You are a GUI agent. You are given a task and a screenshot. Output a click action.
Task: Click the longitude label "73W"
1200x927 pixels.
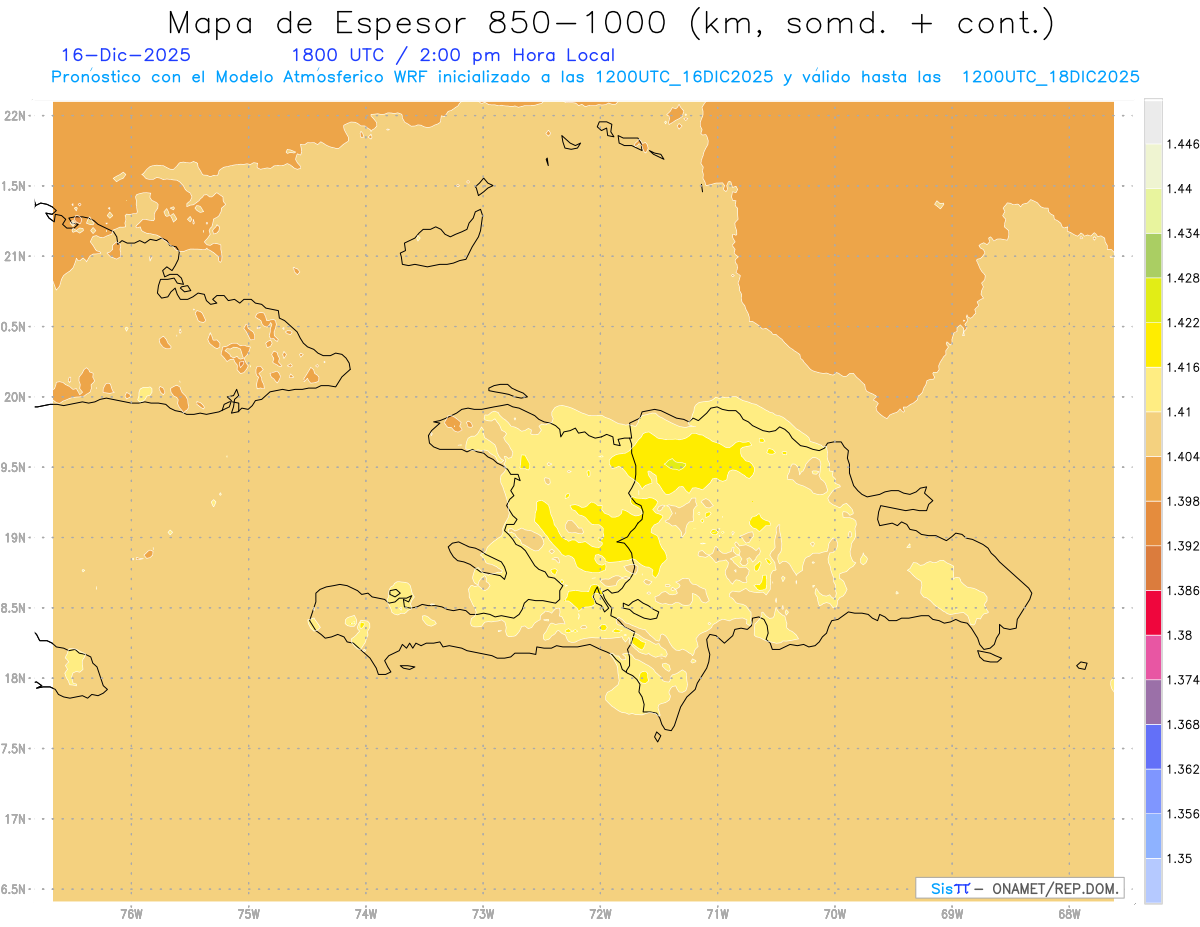click(x=483, y=915)
